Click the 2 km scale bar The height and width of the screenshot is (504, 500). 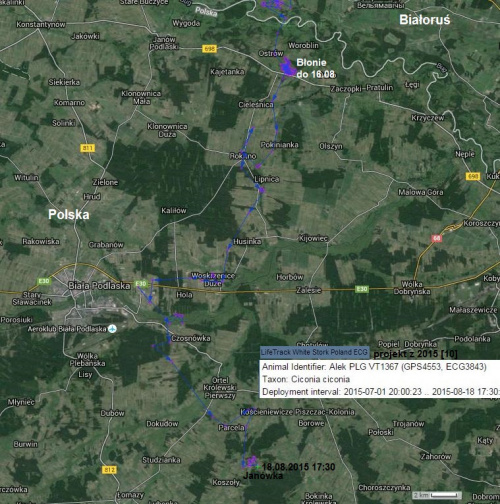pyautogui.click(x=437, y=495)
